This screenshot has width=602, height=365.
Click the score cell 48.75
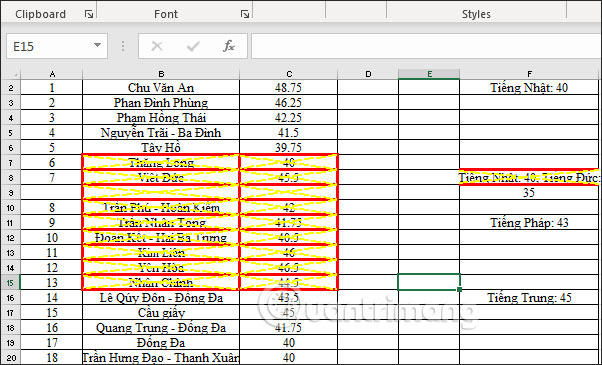click(x=288, y=88)
